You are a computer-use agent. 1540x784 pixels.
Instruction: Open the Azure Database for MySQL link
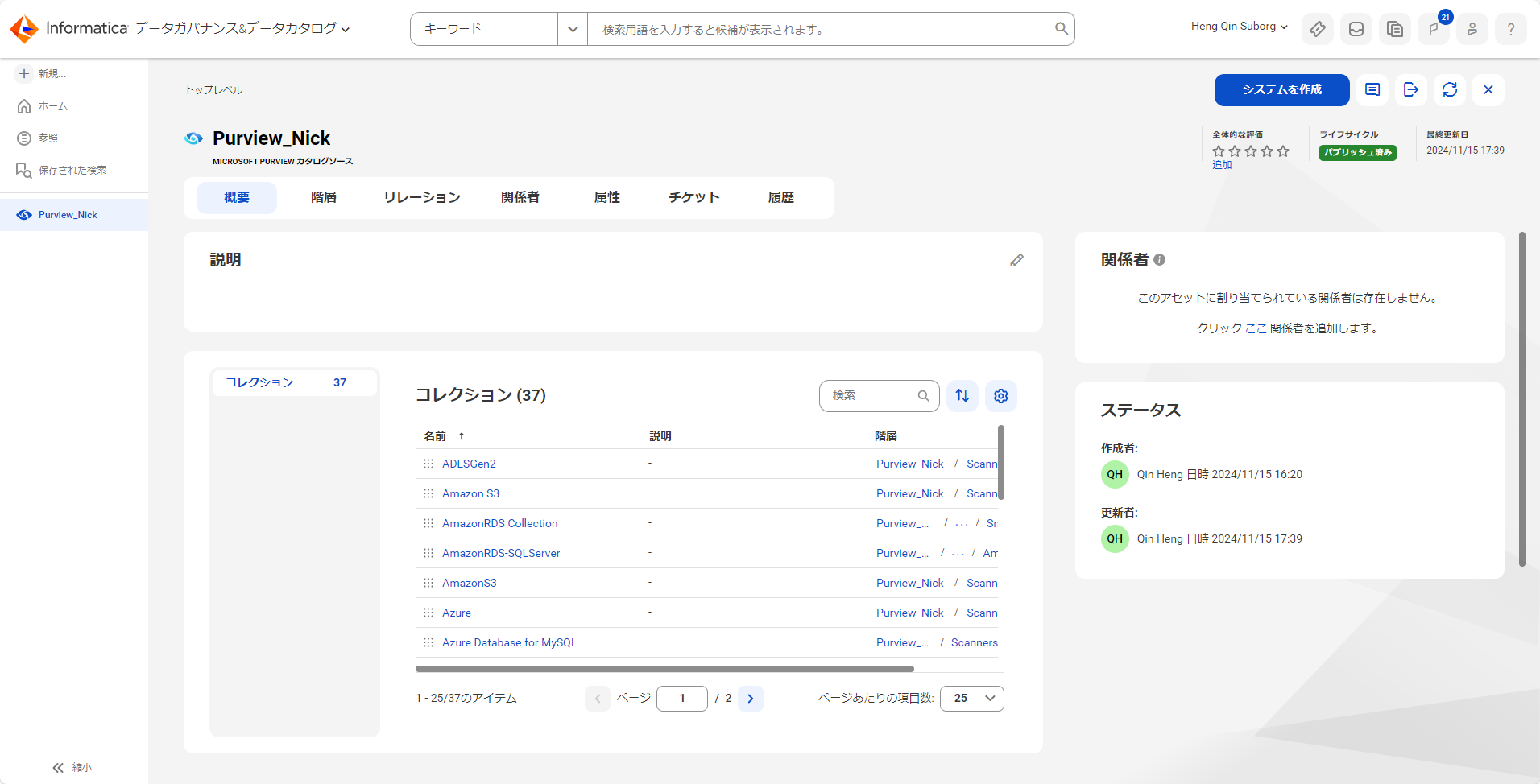(x=510, y=642)
